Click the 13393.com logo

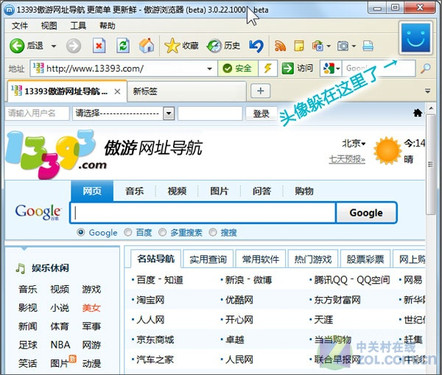point(55,154)
